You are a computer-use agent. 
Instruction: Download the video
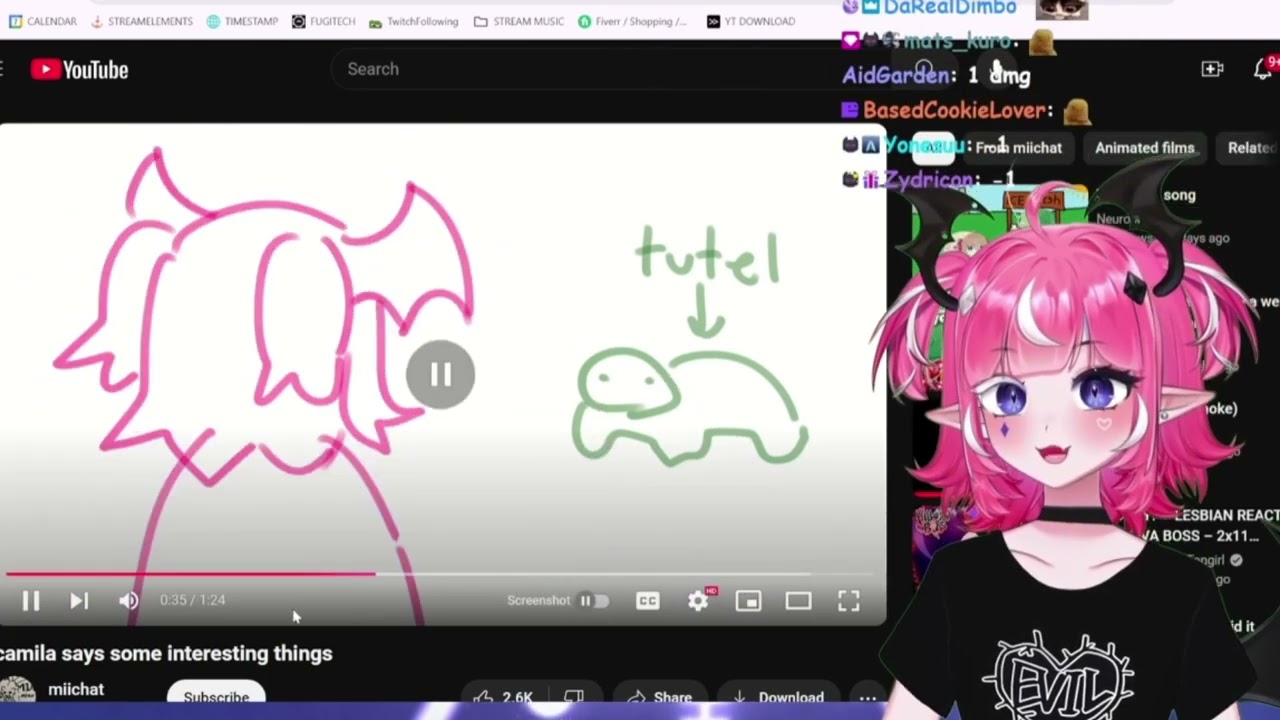click(778, 697)
